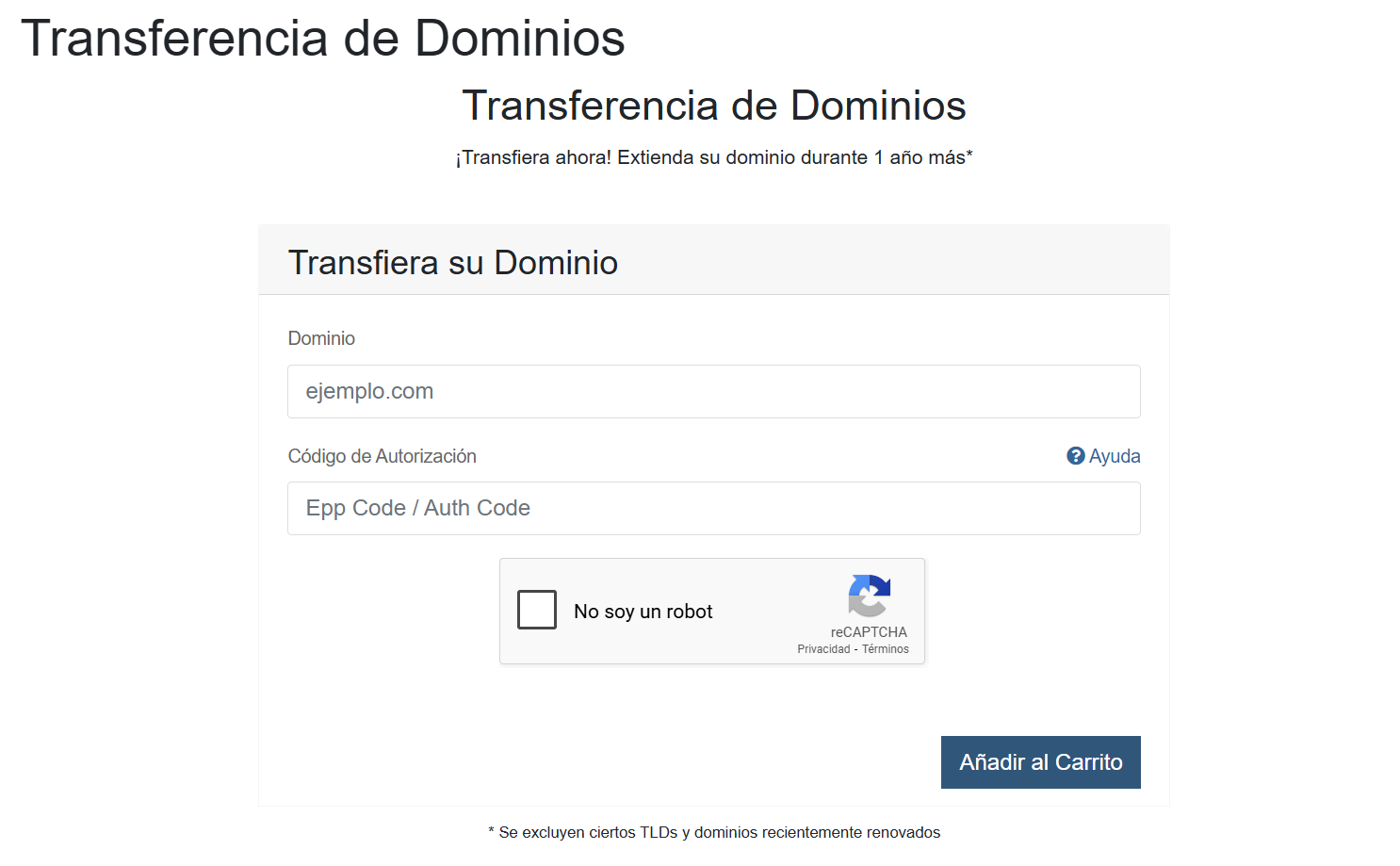The image size is (1400, 866).
Task: Click the Dominio input field with ejemplo.com placeholder
Action: point(713,391)
